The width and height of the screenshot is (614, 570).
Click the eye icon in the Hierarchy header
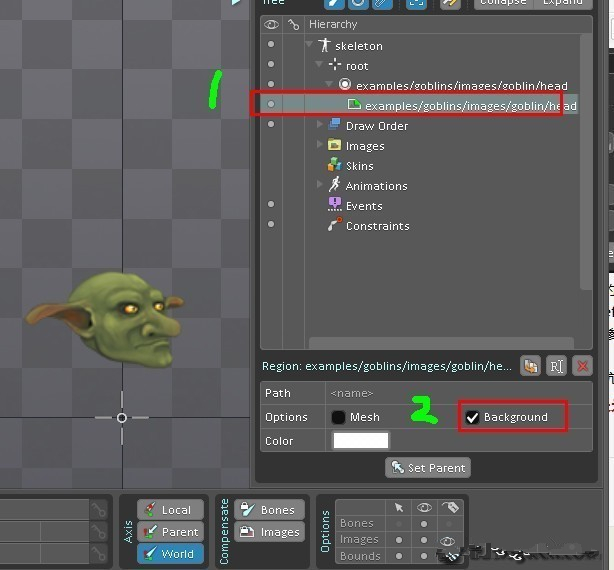(271, 25)
